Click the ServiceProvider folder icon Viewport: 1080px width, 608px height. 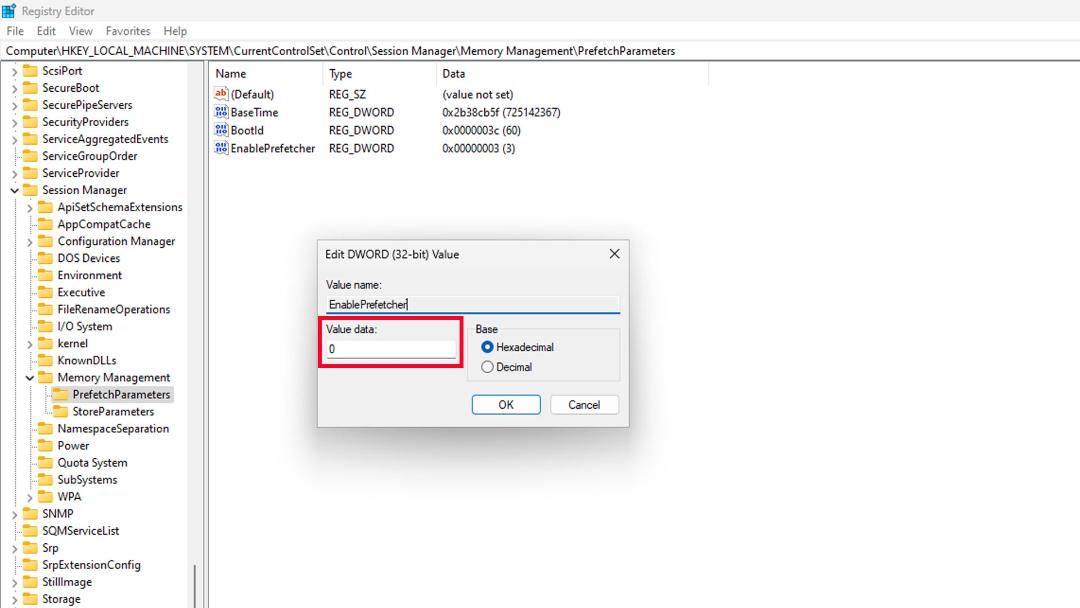(30, 173)
